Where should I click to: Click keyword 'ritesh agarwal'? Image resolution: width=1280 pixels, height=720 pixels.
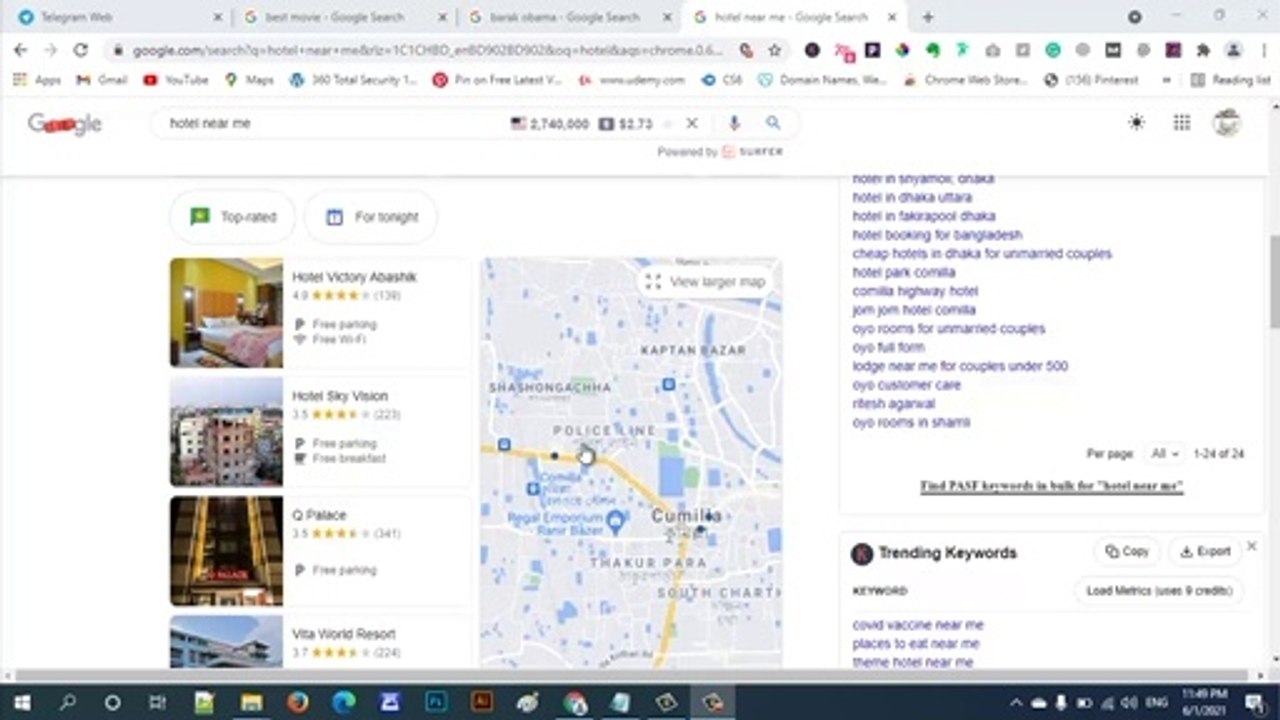coord(893,404)
